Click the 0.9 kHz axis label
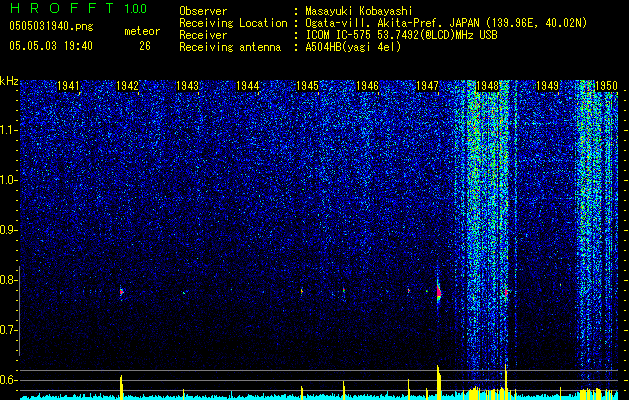629x400 pixels. click(9, 230)
